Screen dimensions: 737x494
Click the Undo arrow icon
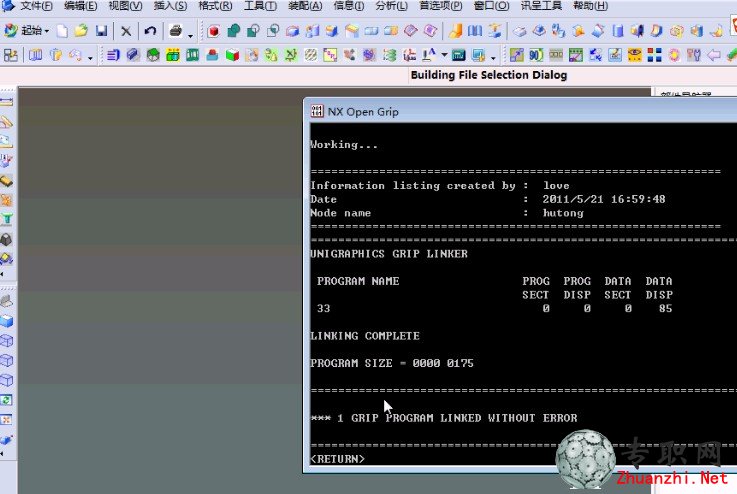pos(150,31)
